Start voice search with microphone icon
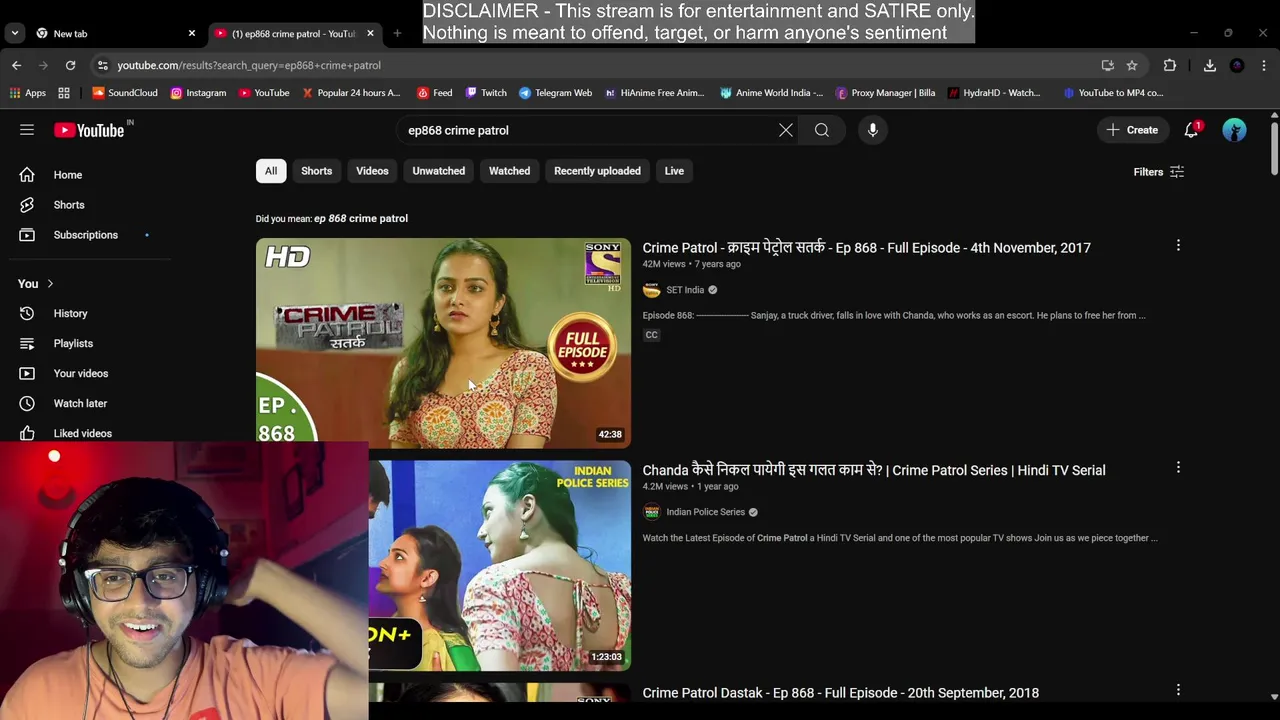Screen dimensions: 1280x720 pos(873,130)
